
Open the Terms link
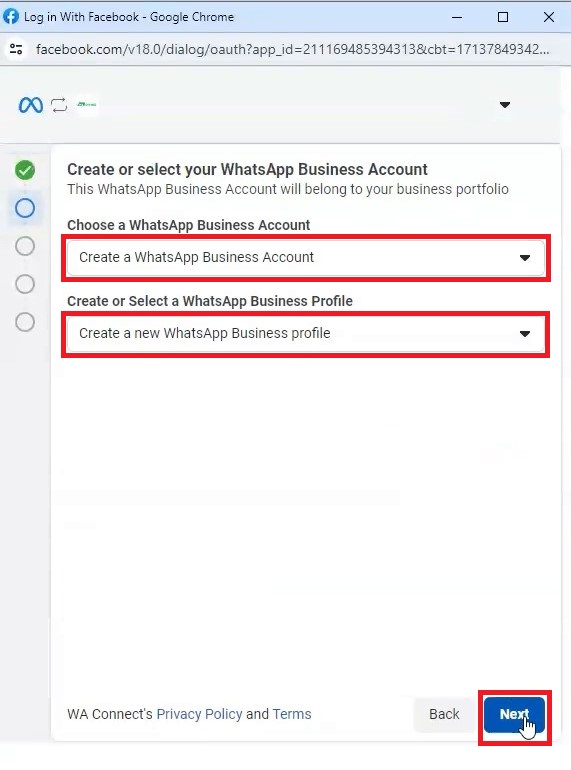click(292, 714)
